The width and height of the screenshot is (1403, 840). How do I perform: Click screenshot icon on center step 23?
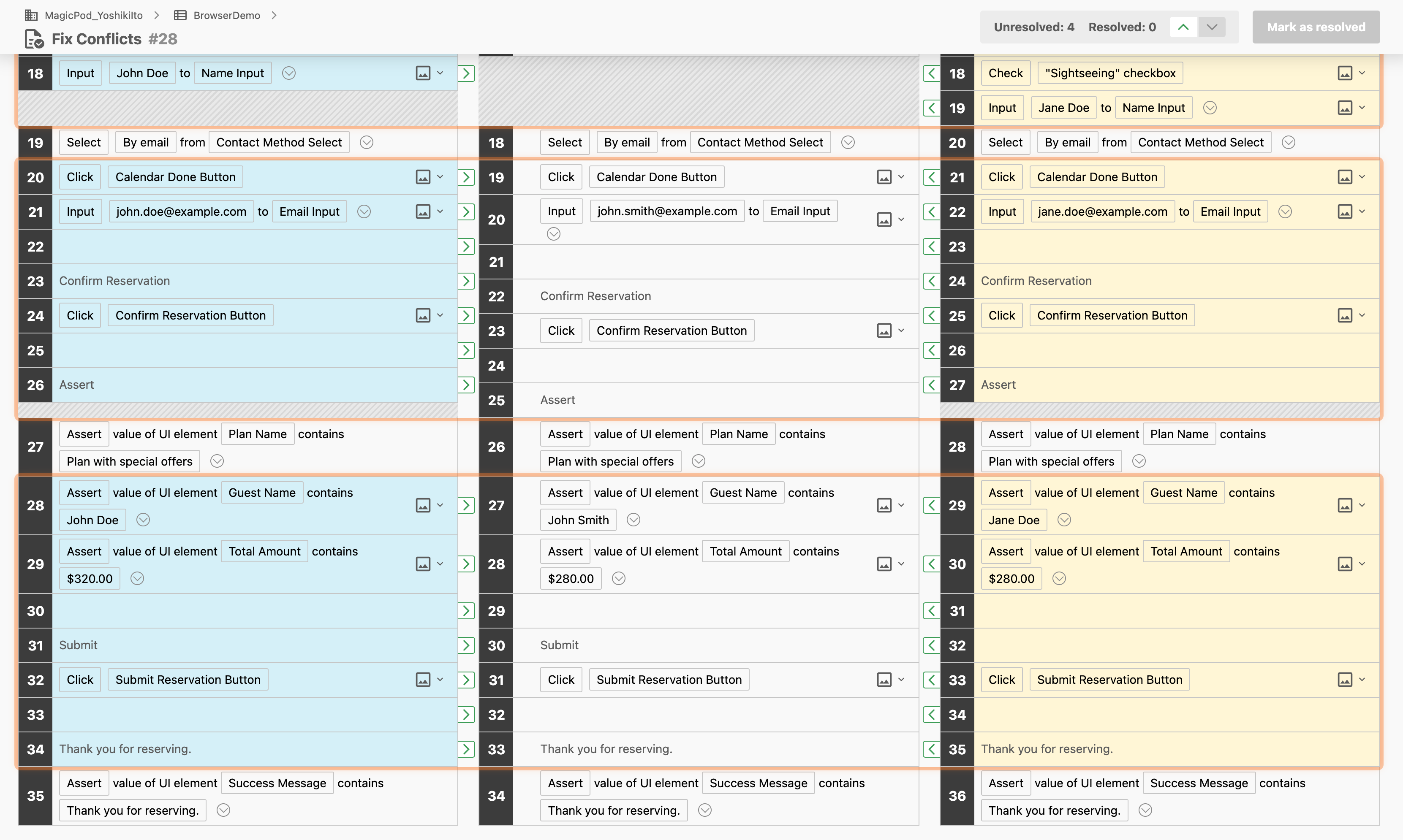[x=884, y=331]
